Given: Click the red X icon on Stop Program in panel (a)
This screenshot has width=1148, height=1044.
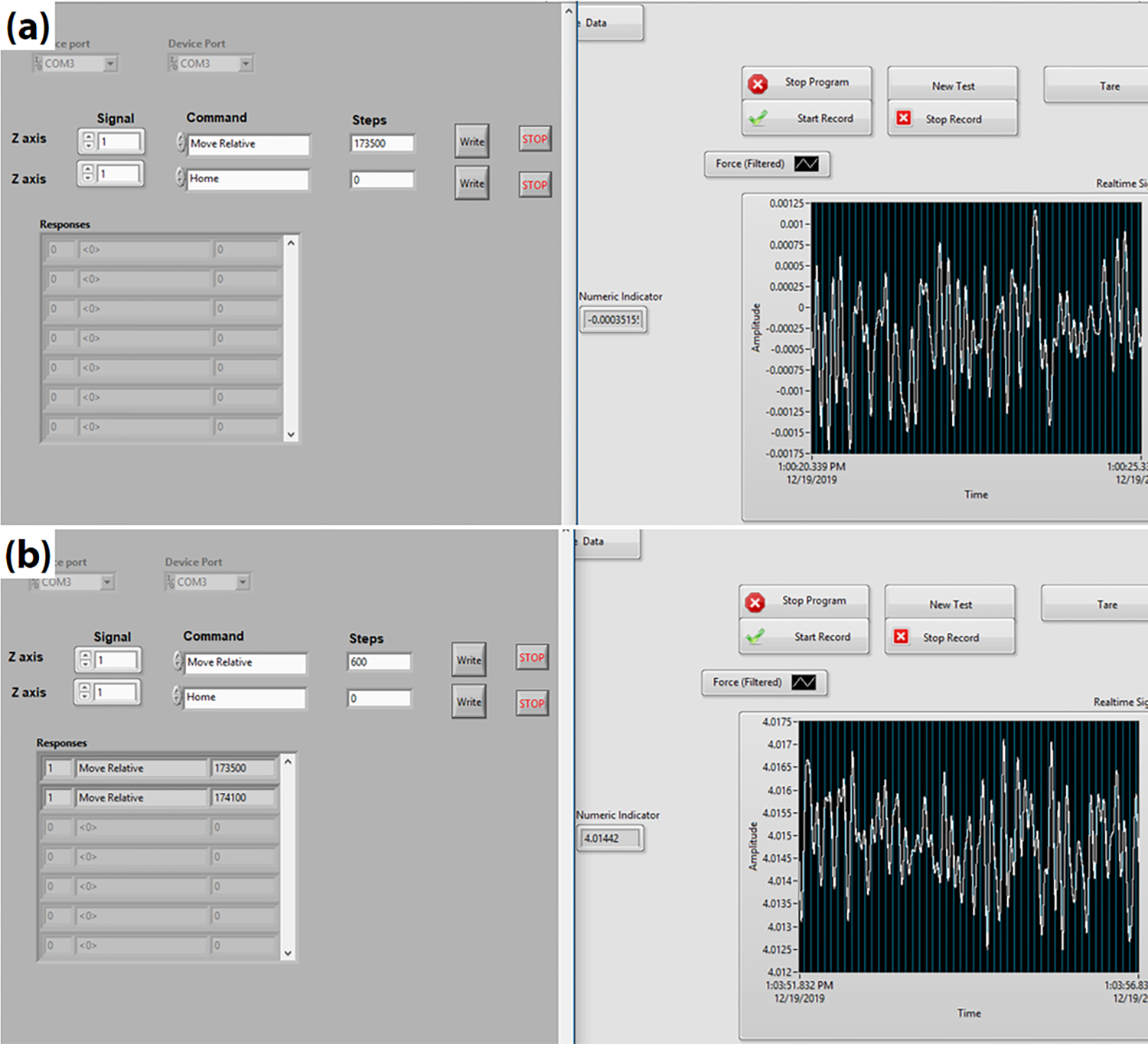Looking at the screenshot, I should (758, 83).
